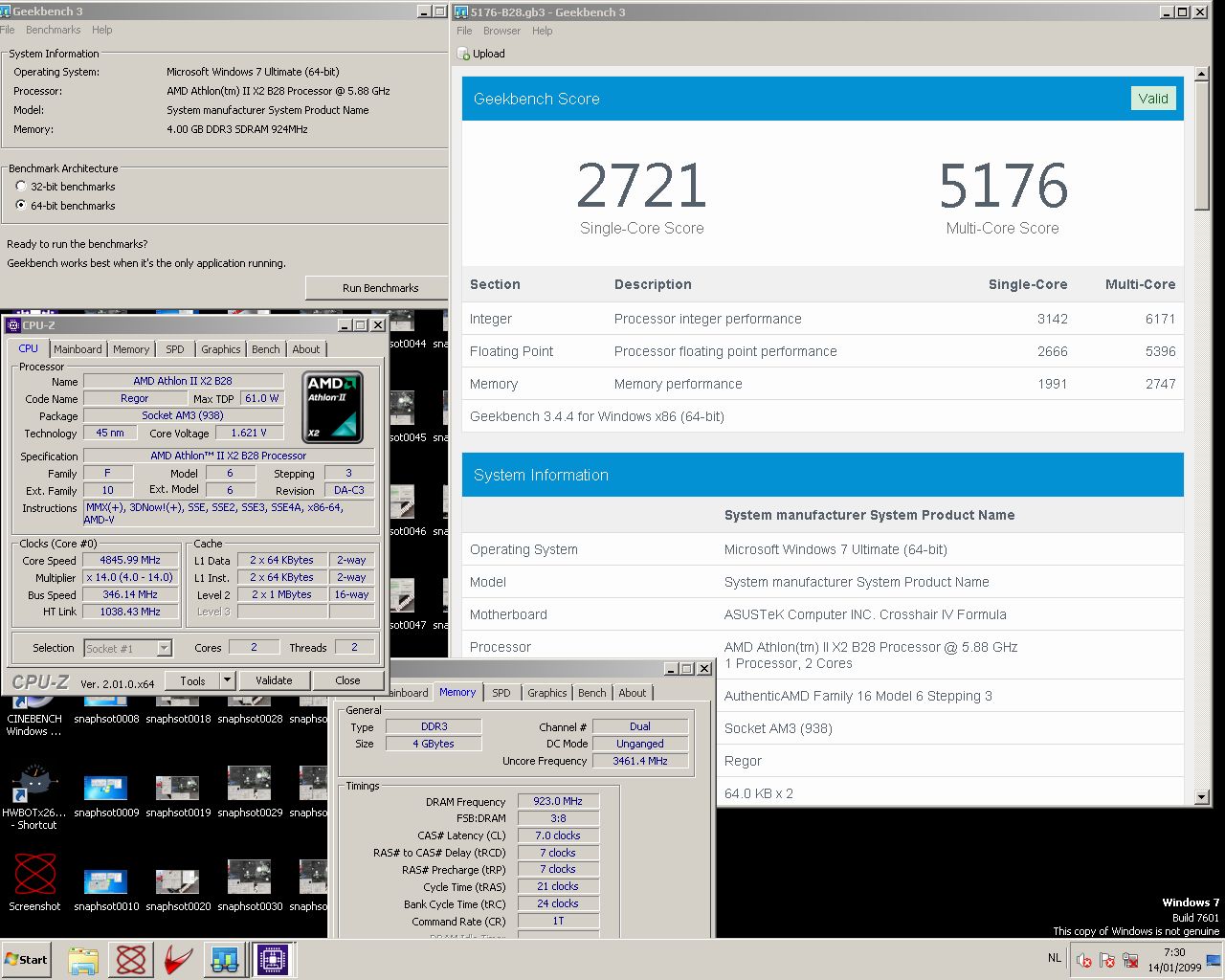
Task: Open the Browser menu in results window
Action: pyautogui.click(x=501, y=31)
